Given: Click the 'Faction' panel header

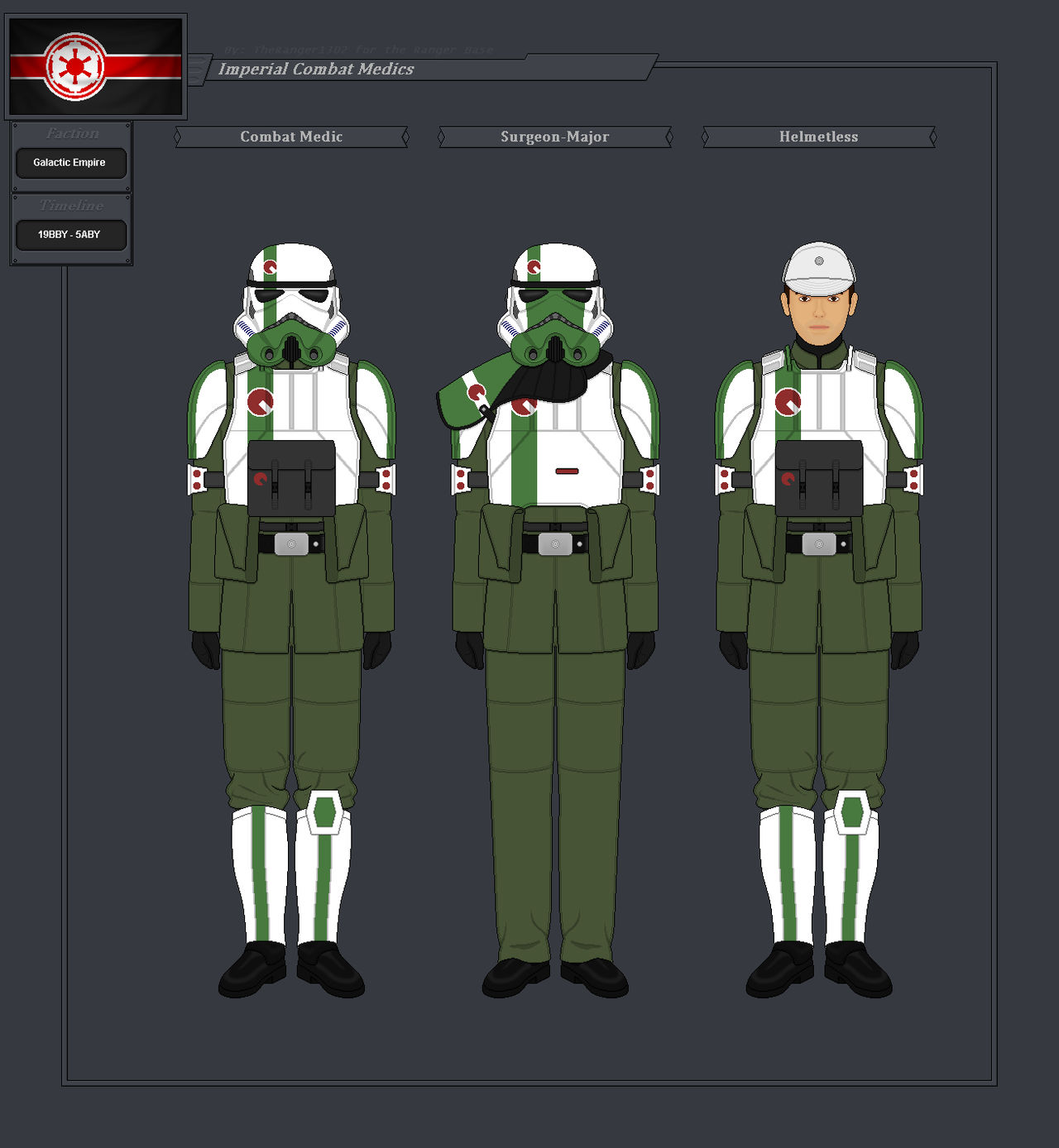Looking at the screenshot, I should click(x=72, y=133).
